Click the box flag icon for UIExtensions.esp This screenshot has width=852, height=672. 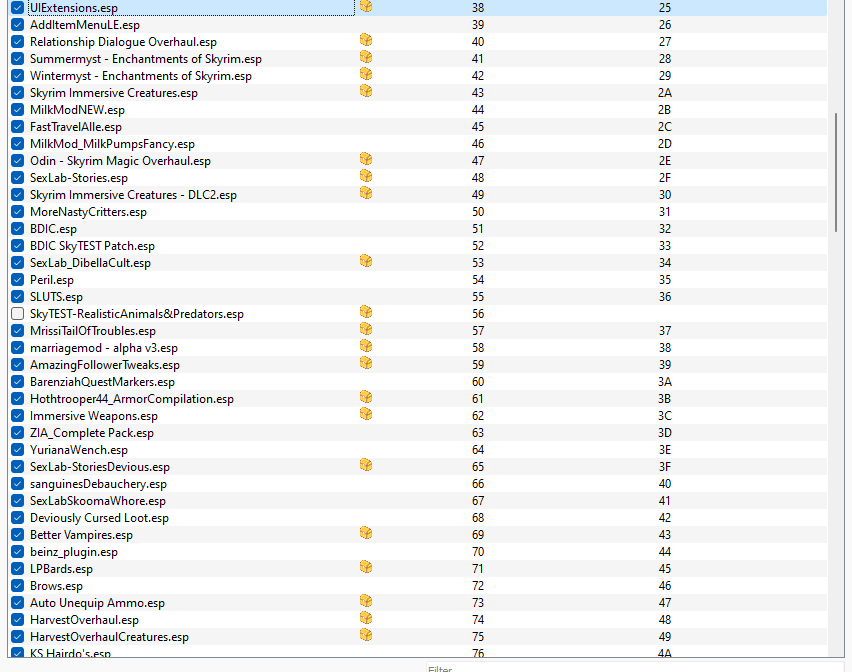(366, 6)
